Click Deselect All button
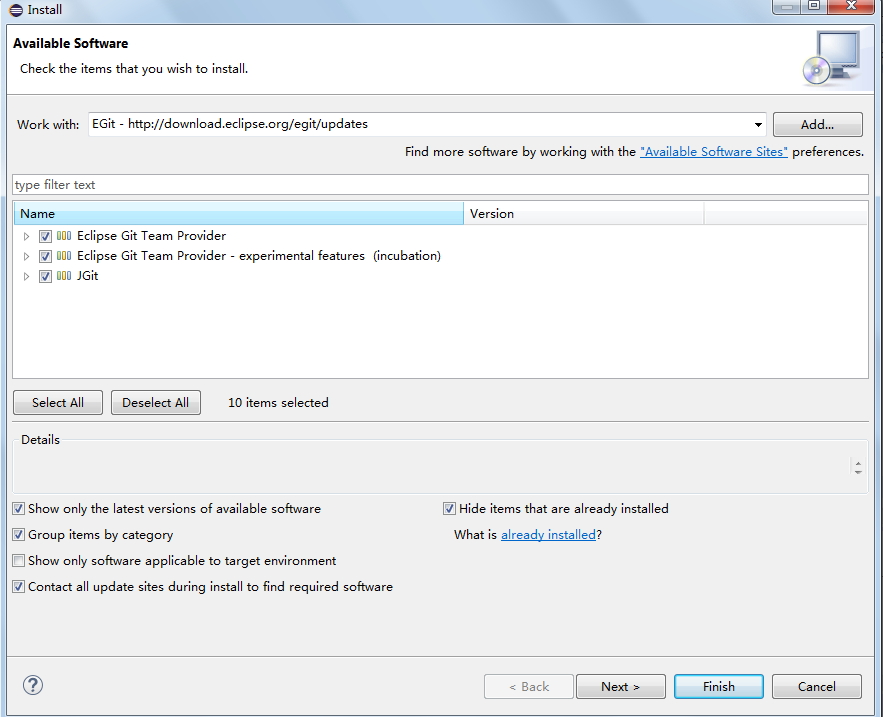 (155, 403)
